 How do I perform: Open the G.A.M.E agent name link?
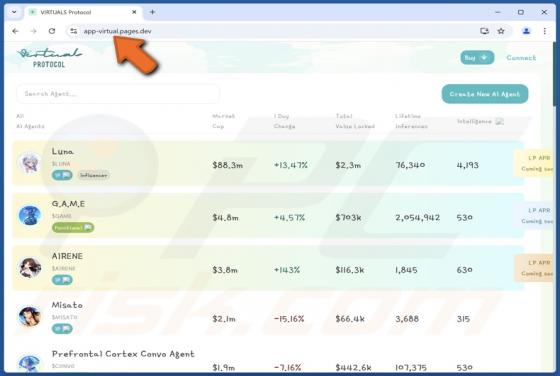(68, 204)
